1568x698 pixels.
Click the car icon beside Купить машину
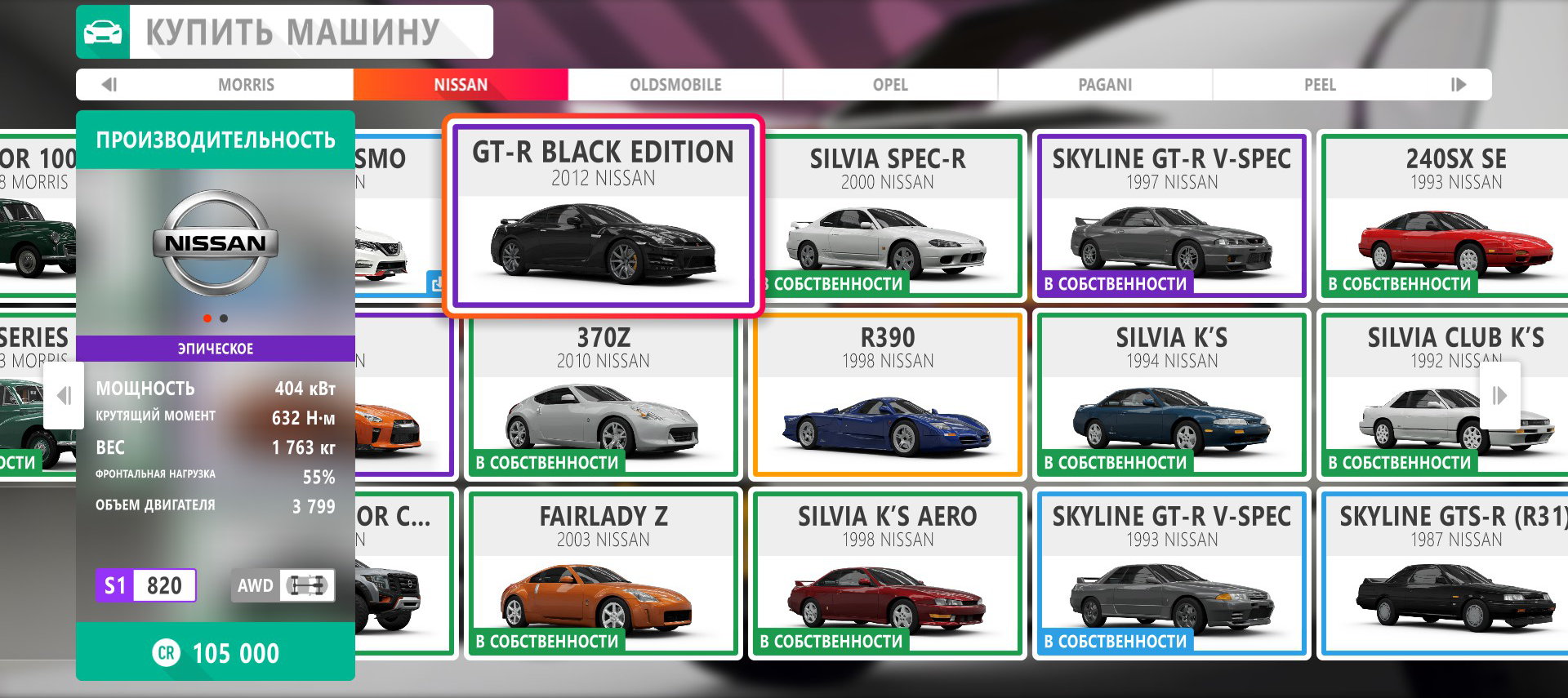click(103, 33)
